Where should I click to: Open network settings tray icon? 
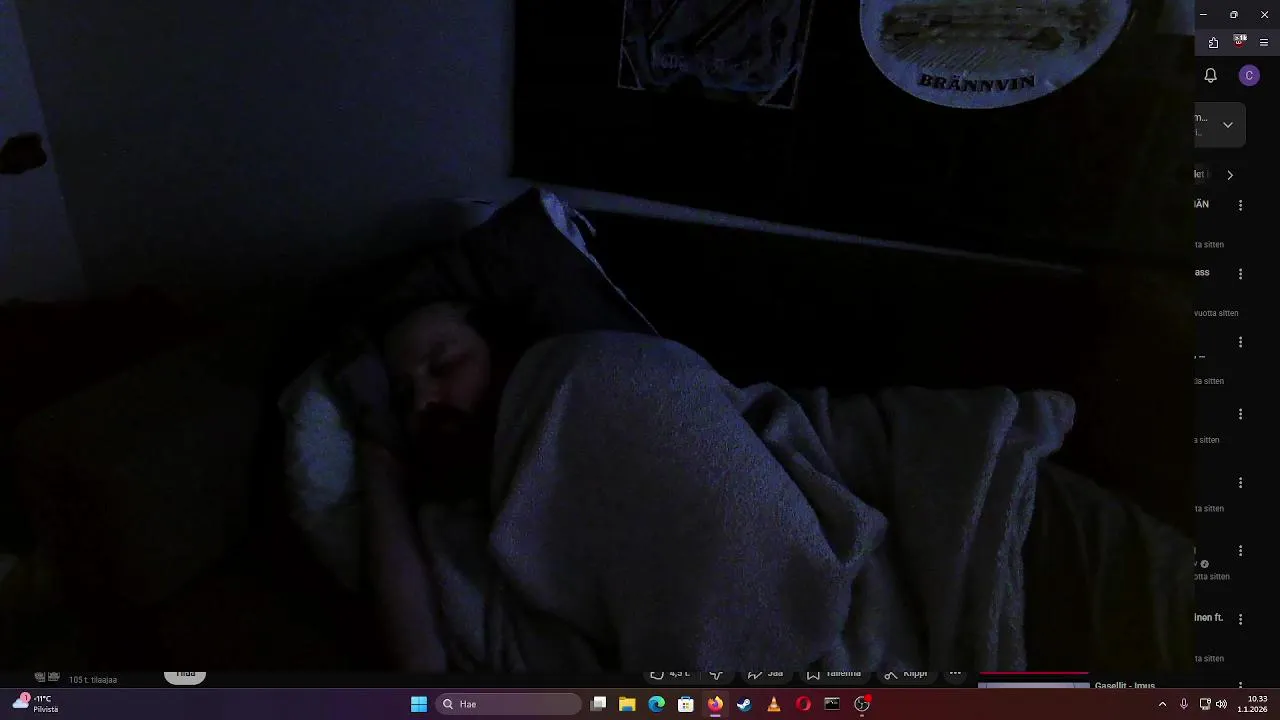tap(1205, 704)
